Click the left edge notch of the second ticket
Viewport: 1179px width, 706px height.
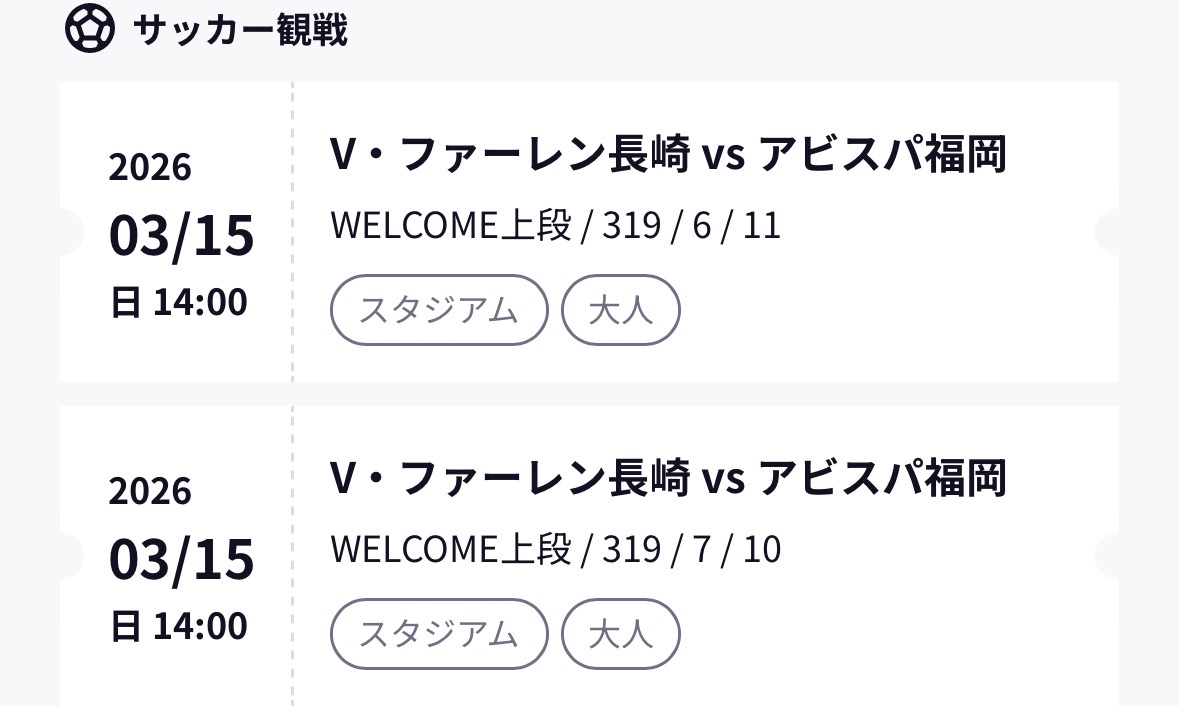coord(70,556)
